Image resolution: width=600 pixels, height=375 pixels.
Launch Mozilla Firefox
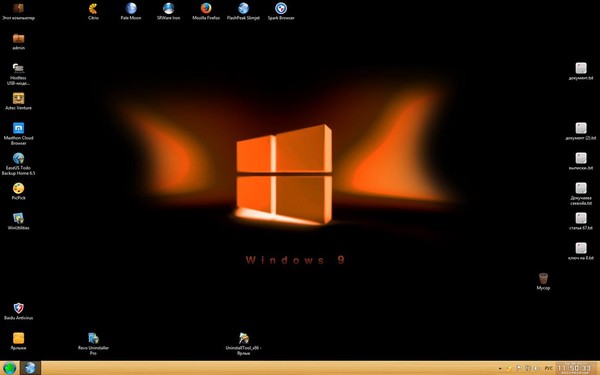point(206,11)
